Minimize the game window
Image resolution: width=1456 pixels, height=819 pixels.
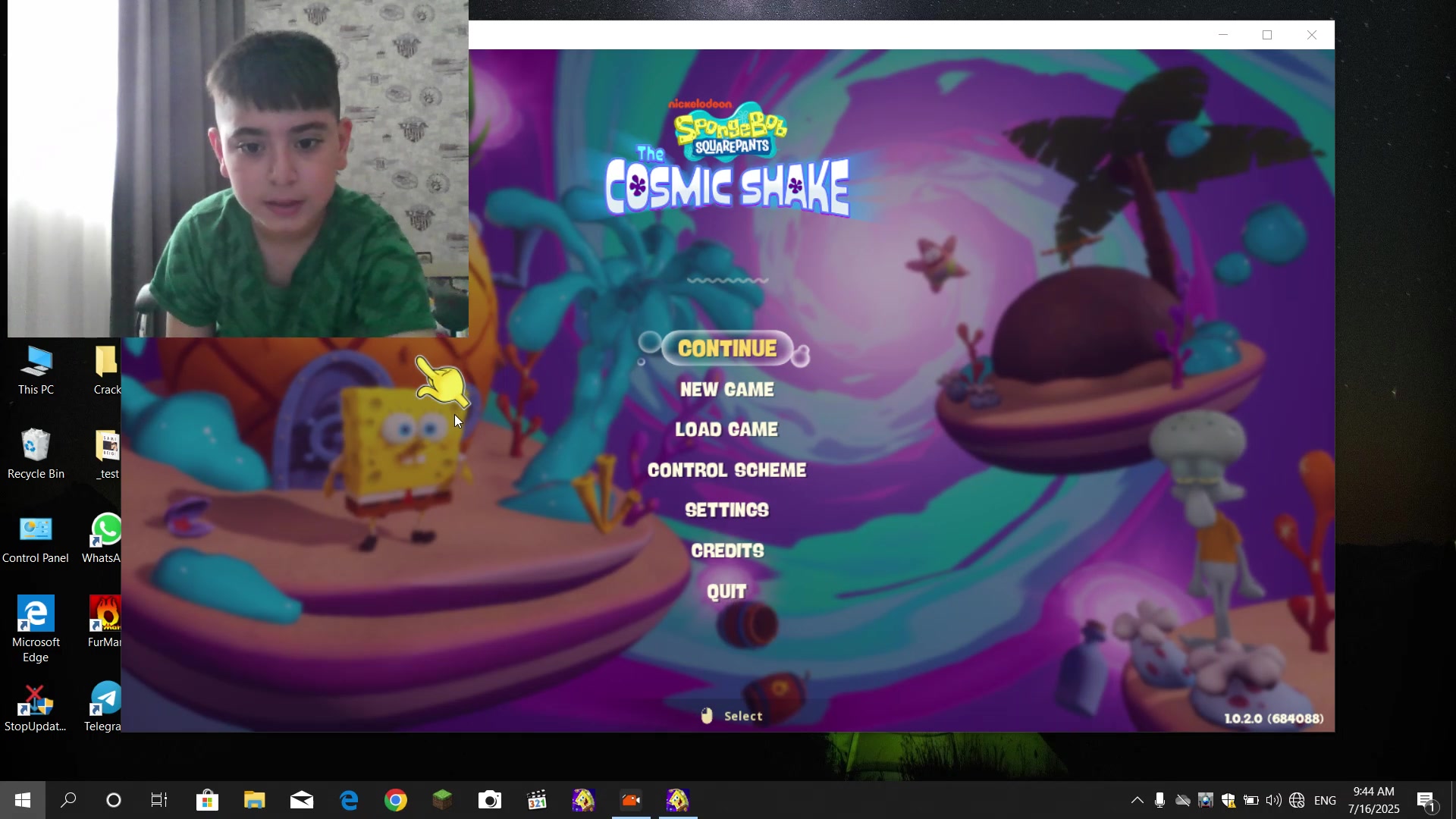(x=1222, y=35)
